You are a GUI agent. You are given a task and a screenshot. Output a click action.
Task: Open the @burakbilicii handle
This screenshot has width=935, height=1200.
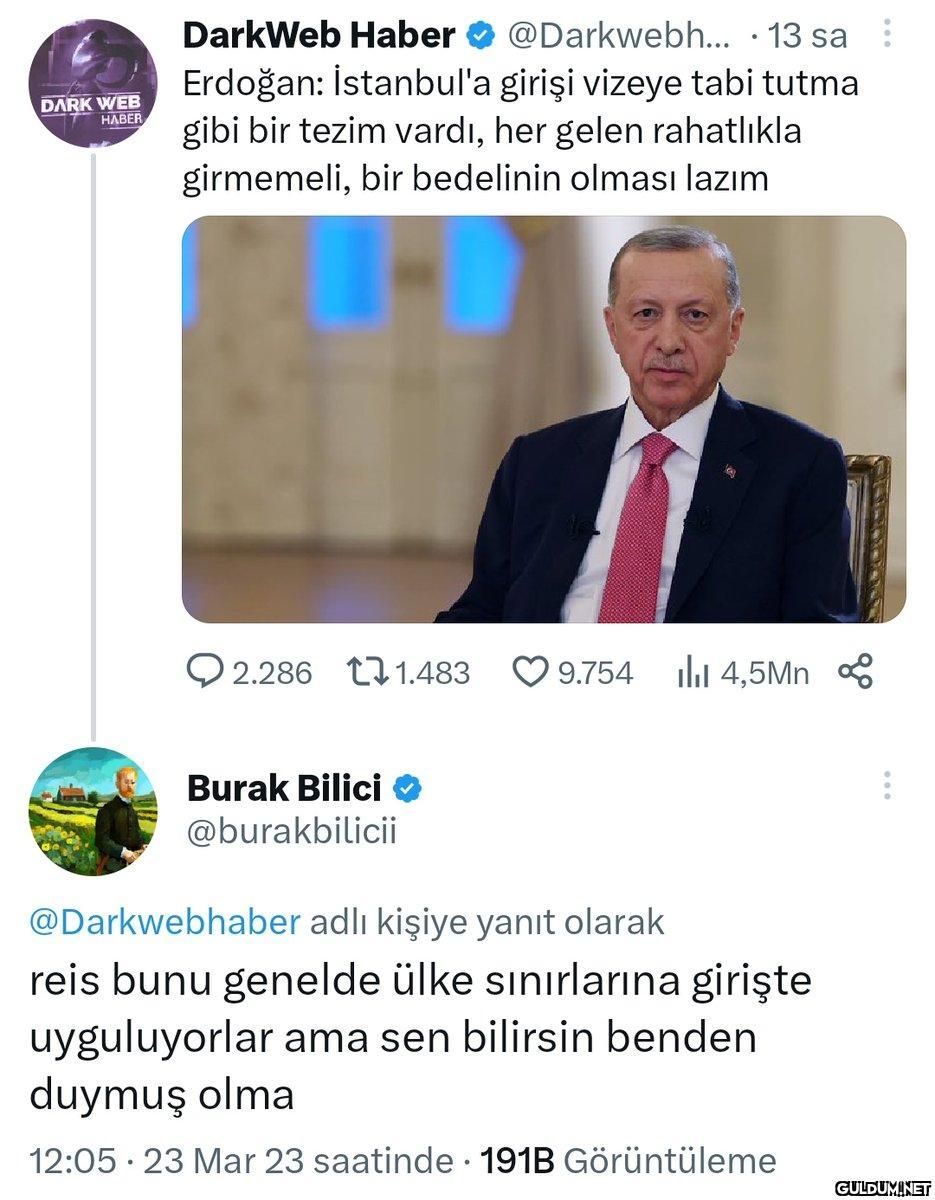pos(291,832)
